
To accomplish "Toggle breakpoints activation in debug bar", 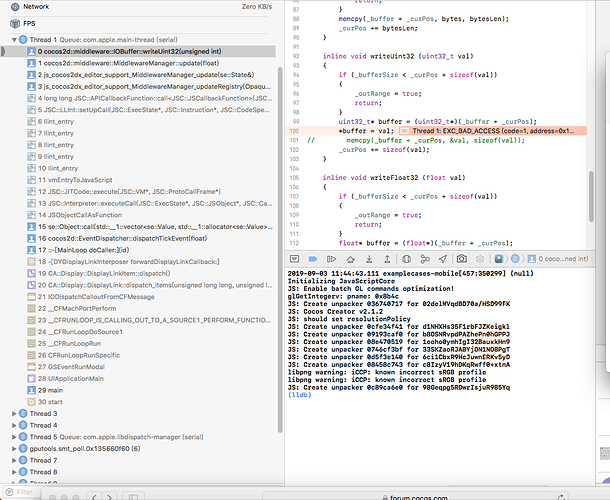I will pyautogui.click(x=313, y=259).
